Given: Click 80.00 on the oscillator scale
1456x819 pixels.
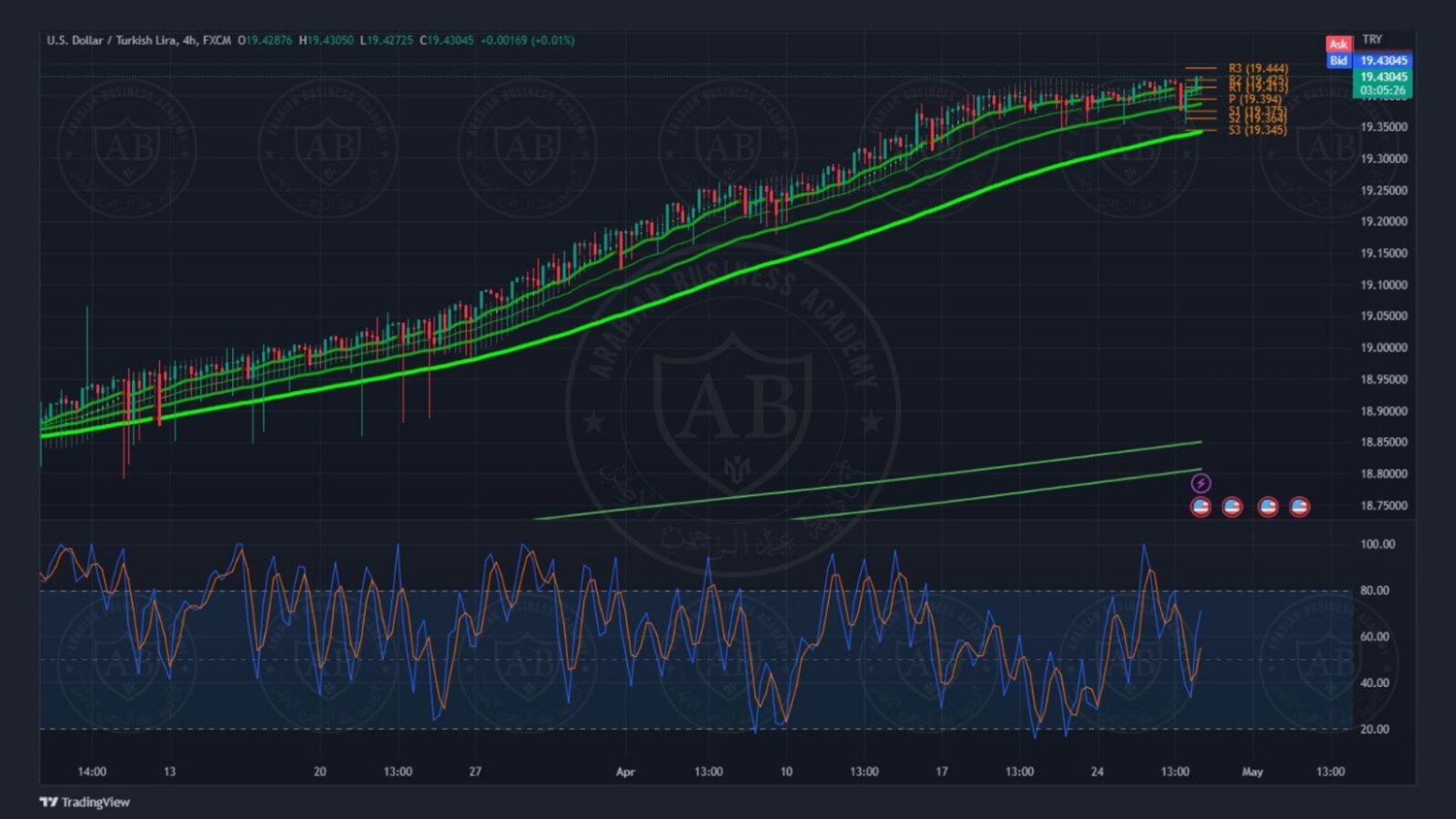Looking at the screenshot, I should point(1374,590).
